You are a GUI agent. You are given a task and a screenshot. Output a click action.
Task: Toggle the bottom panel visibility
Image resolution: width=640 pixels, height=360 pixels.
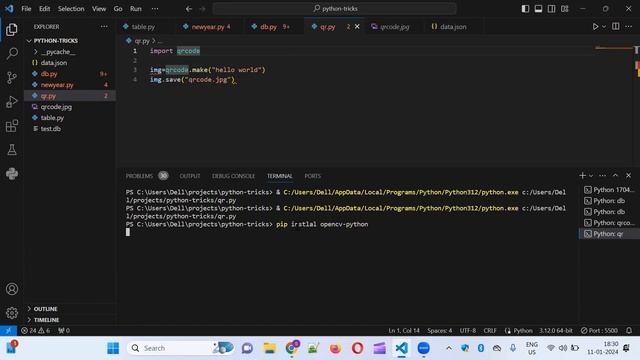(538, 9)
